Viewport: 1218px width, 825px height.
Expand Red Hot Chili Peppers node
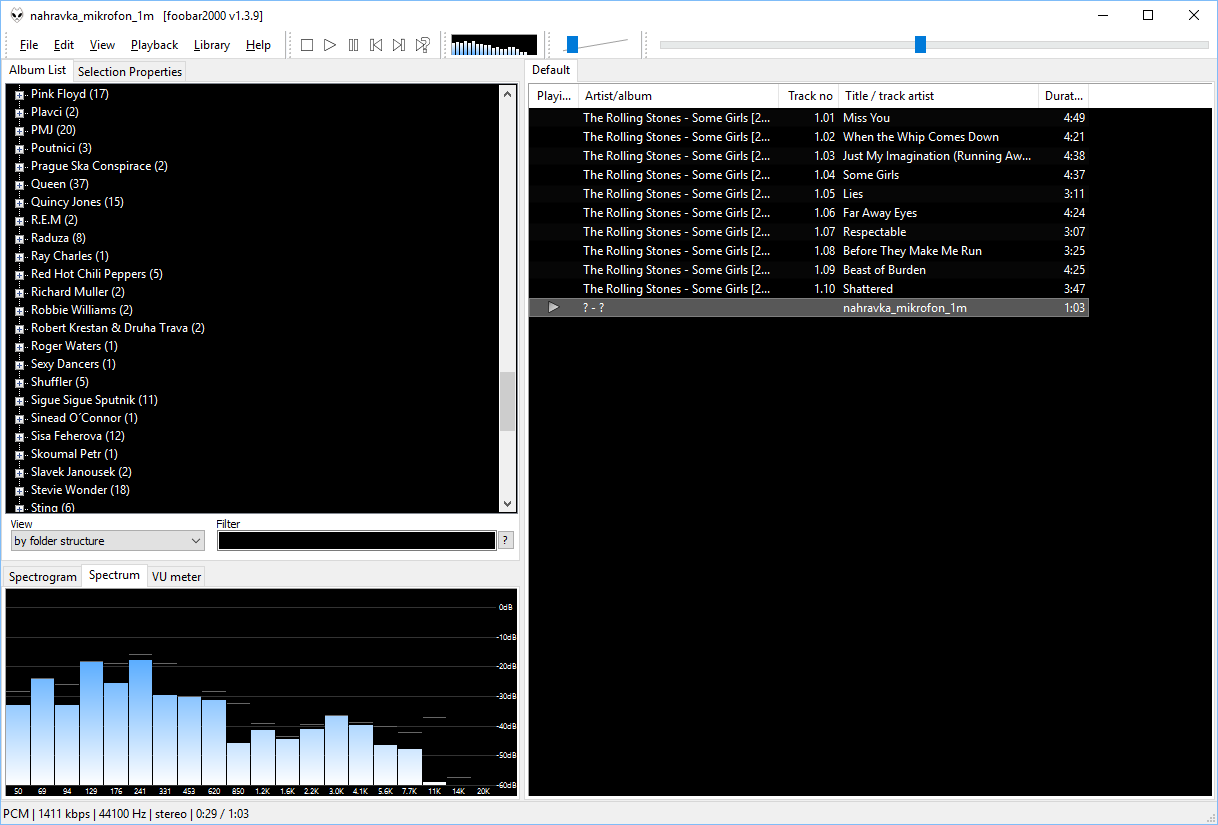click(19, 275)
